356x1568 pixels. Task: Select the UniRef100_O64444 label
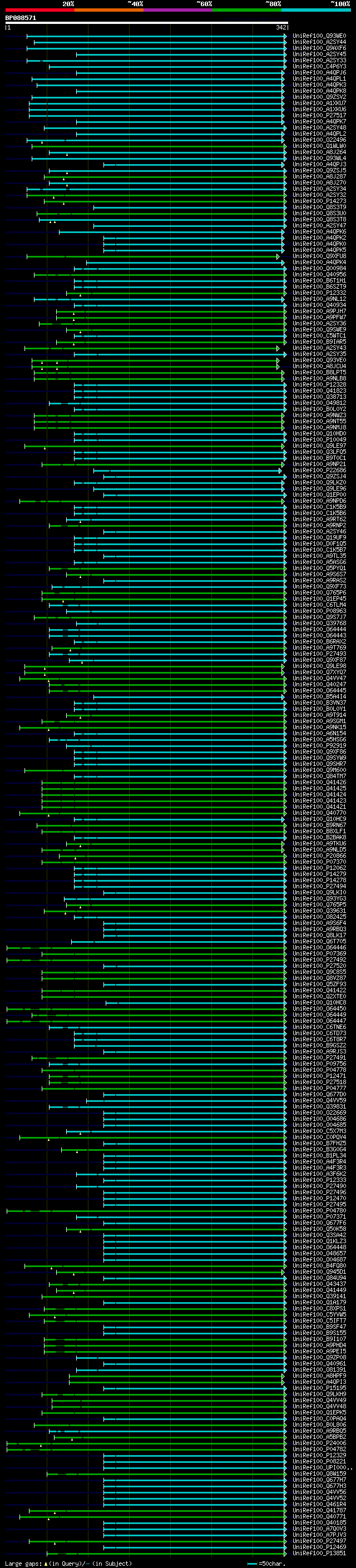coord(319,630)
